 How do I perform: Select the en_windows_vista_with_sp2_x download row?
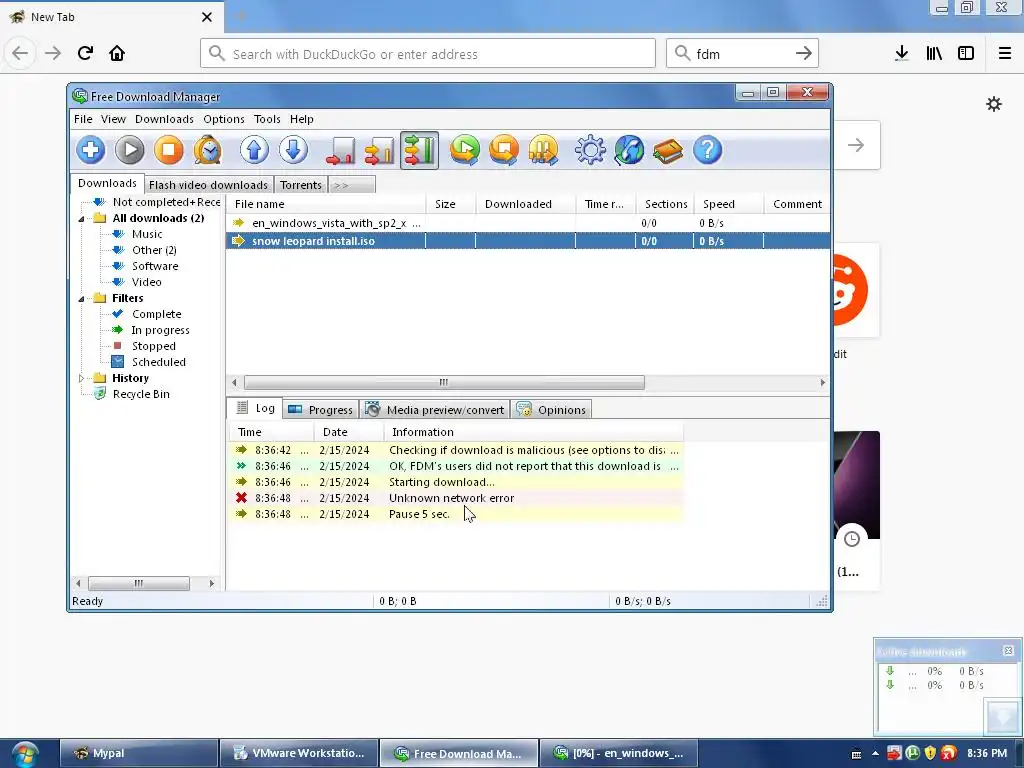click(528, 223)
